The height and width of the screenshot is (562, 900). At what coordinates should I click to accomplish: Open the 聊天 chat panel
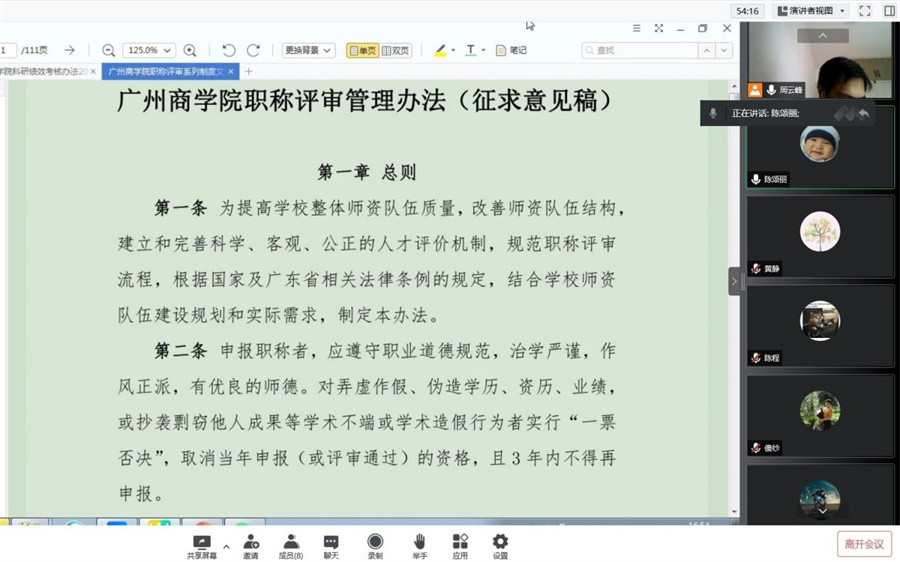(330, 546)
